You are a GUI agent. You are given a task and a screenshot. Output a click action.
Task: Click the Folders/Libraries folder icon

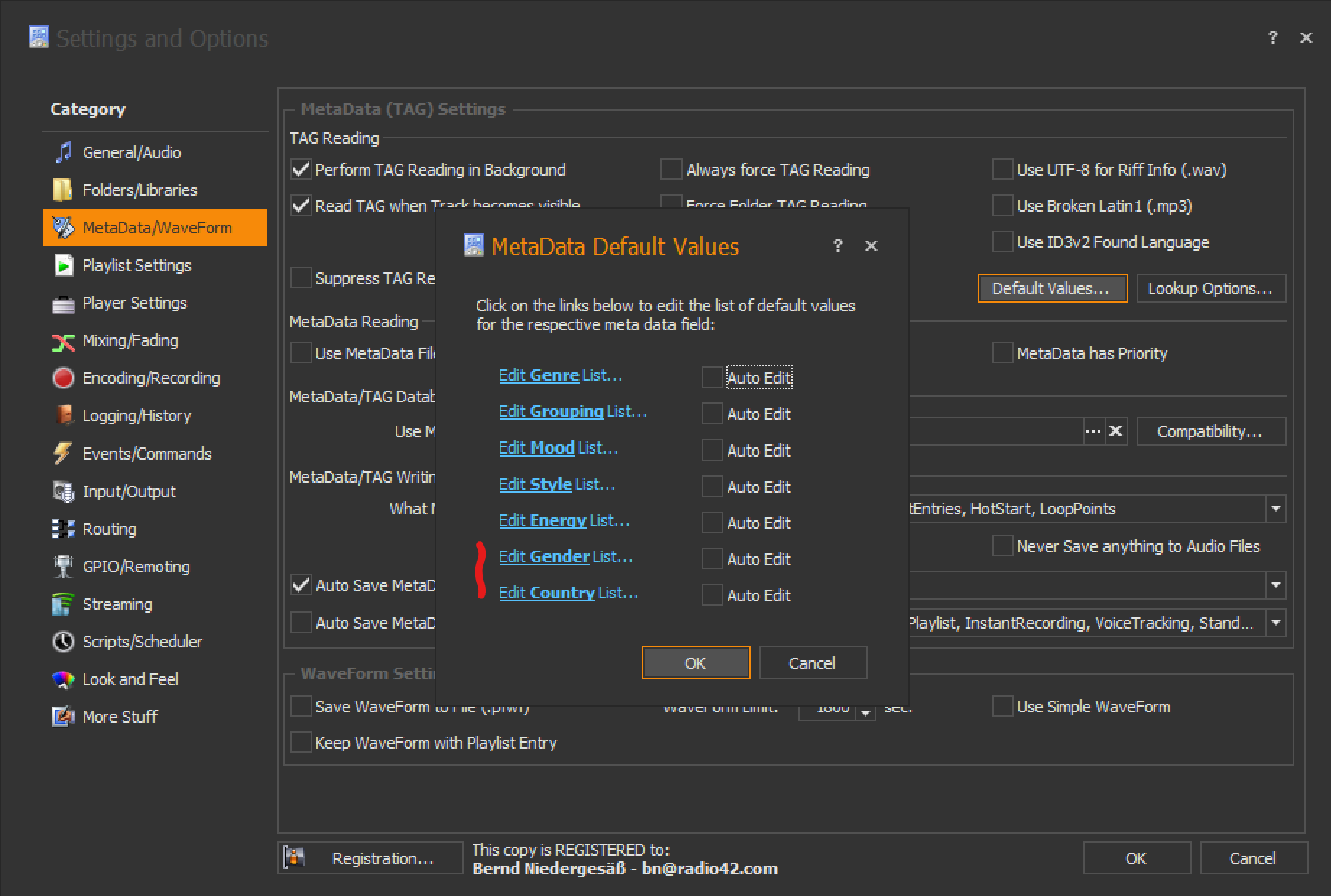click(64, 190)
